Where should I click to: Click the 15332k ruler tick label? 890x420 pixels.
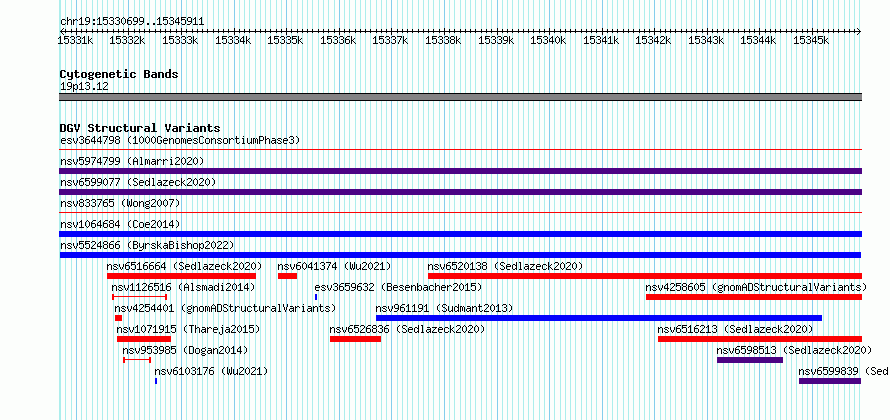[127, 40]
